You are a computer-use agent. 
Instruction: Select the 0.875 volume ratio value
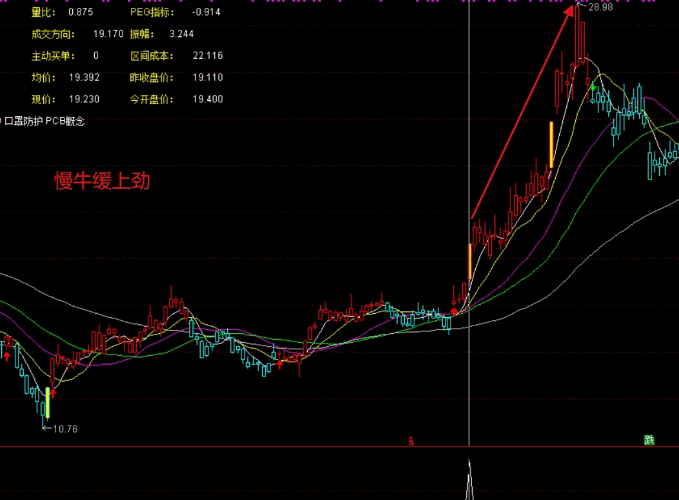[81, 12]
